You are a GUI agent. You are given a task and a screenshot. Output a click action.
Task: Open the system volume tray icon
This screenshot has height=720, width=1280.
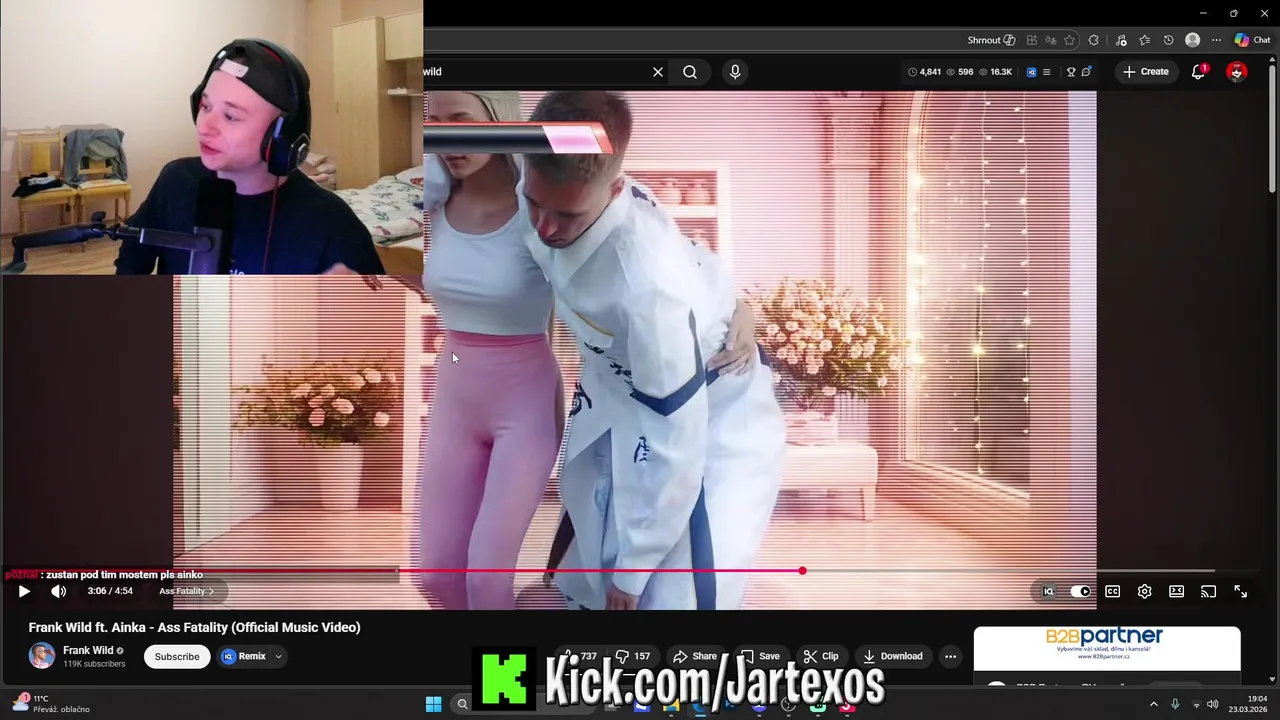pos(1212,704)
